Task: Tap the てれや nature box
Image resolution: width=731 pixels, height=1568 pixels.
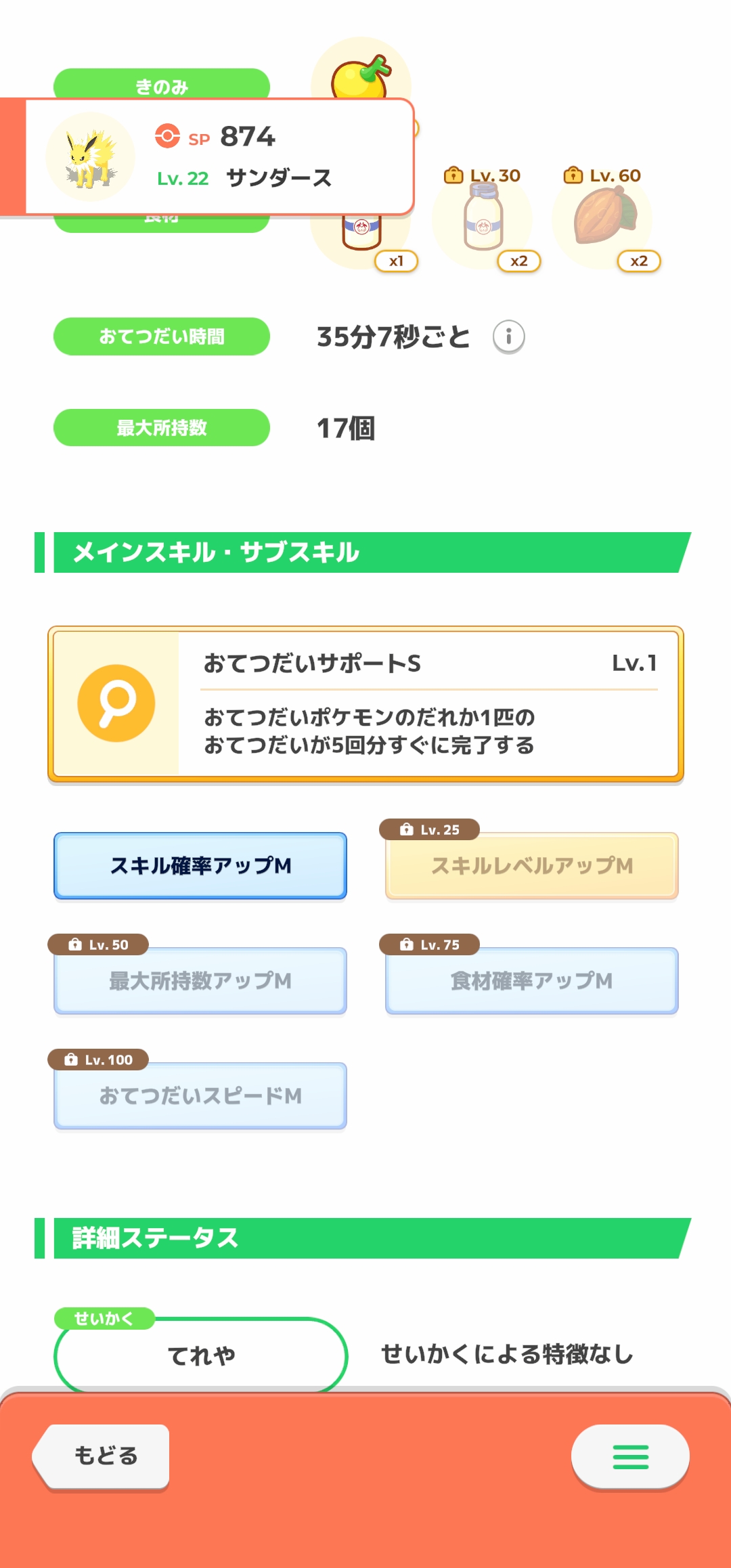Action: tap(201, 1355)
